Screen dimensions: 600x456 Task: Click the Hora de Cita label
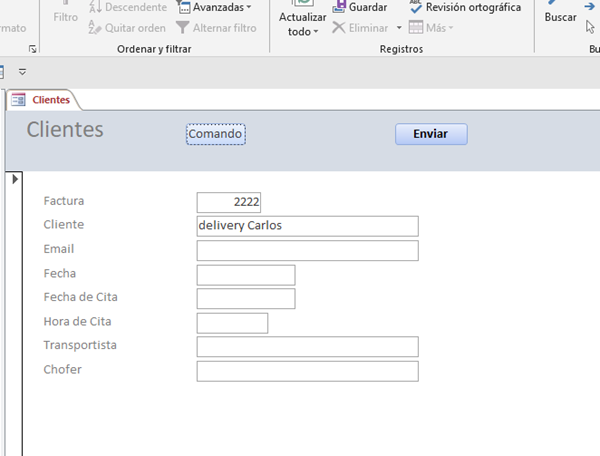[77, 322]
